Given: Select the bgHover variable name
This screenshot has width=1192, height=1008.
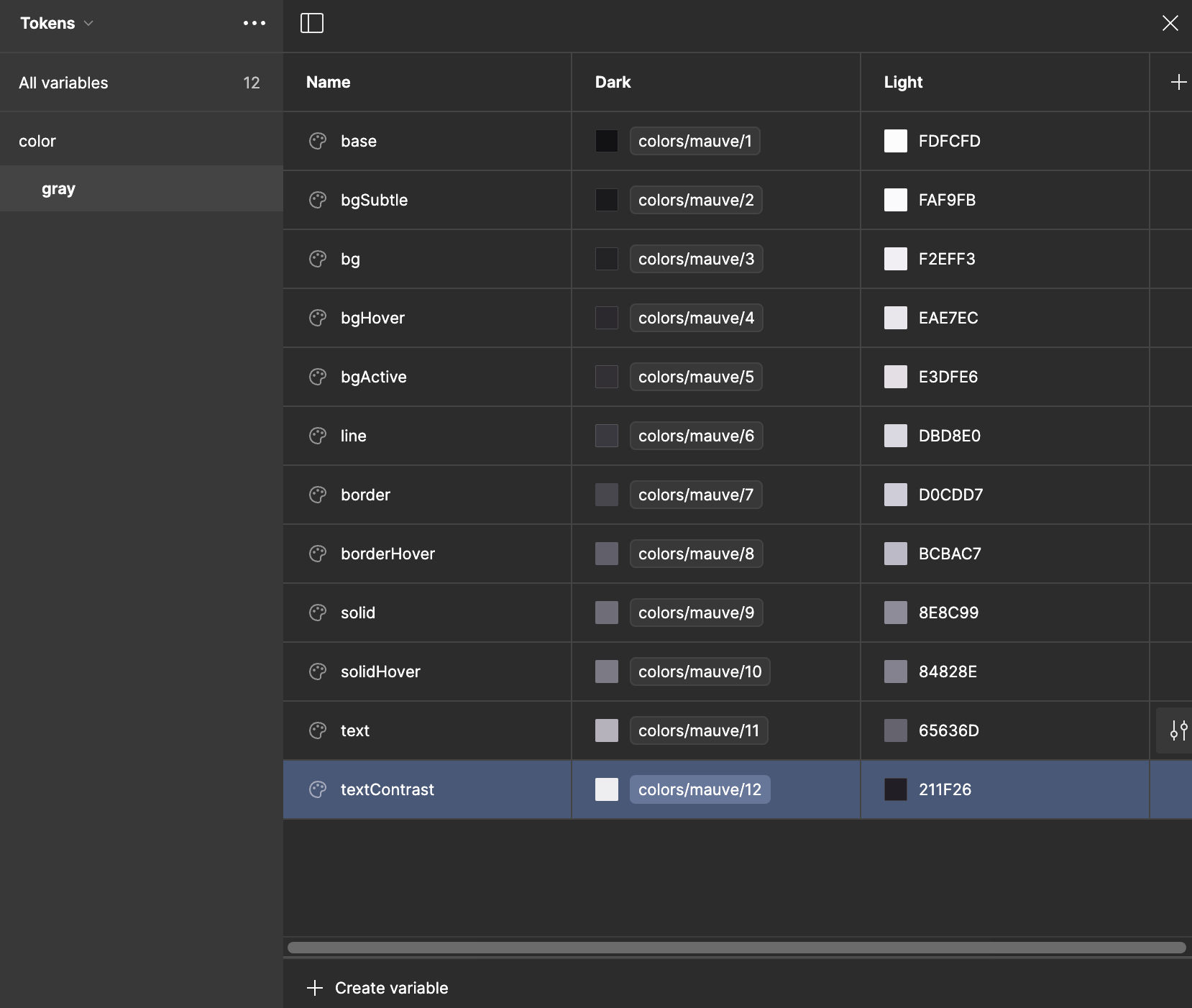Looking at the screenshot, I should click(x=373, y=318).
